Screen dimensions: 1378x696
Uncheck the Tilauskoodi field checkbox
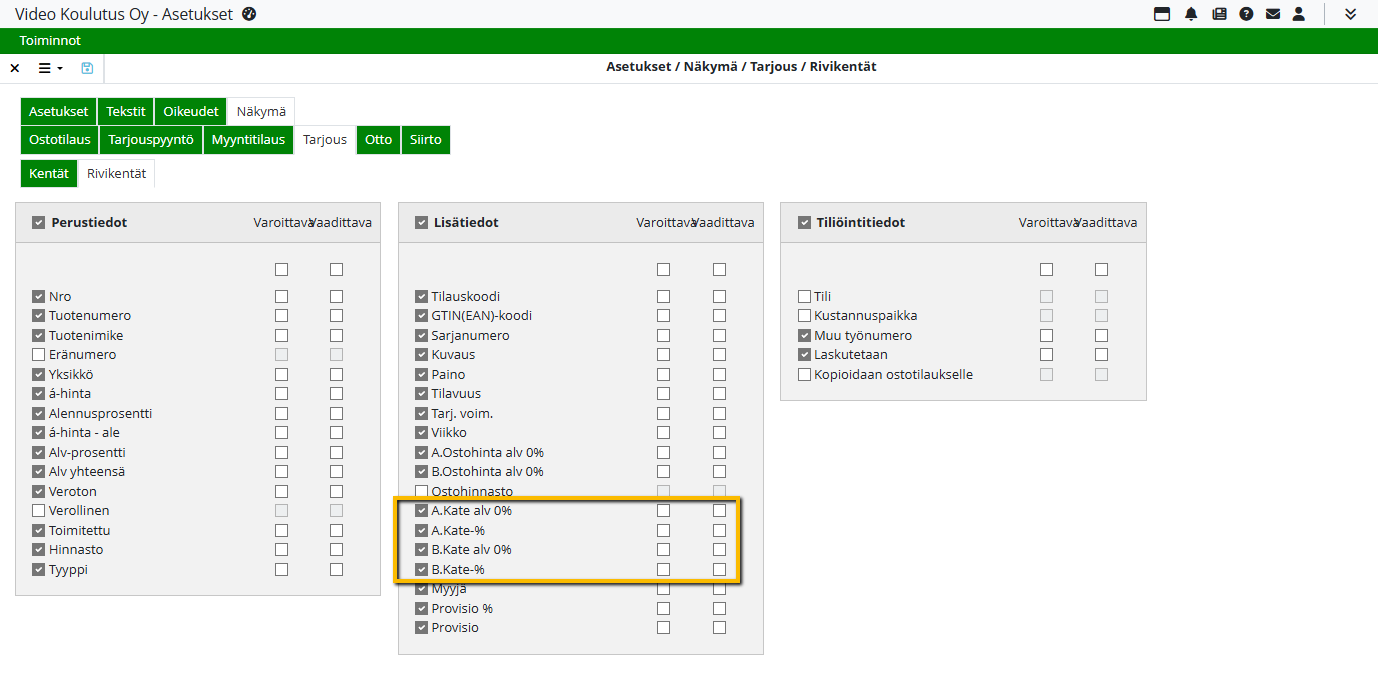pyautogui.click(x=421, y=297)
